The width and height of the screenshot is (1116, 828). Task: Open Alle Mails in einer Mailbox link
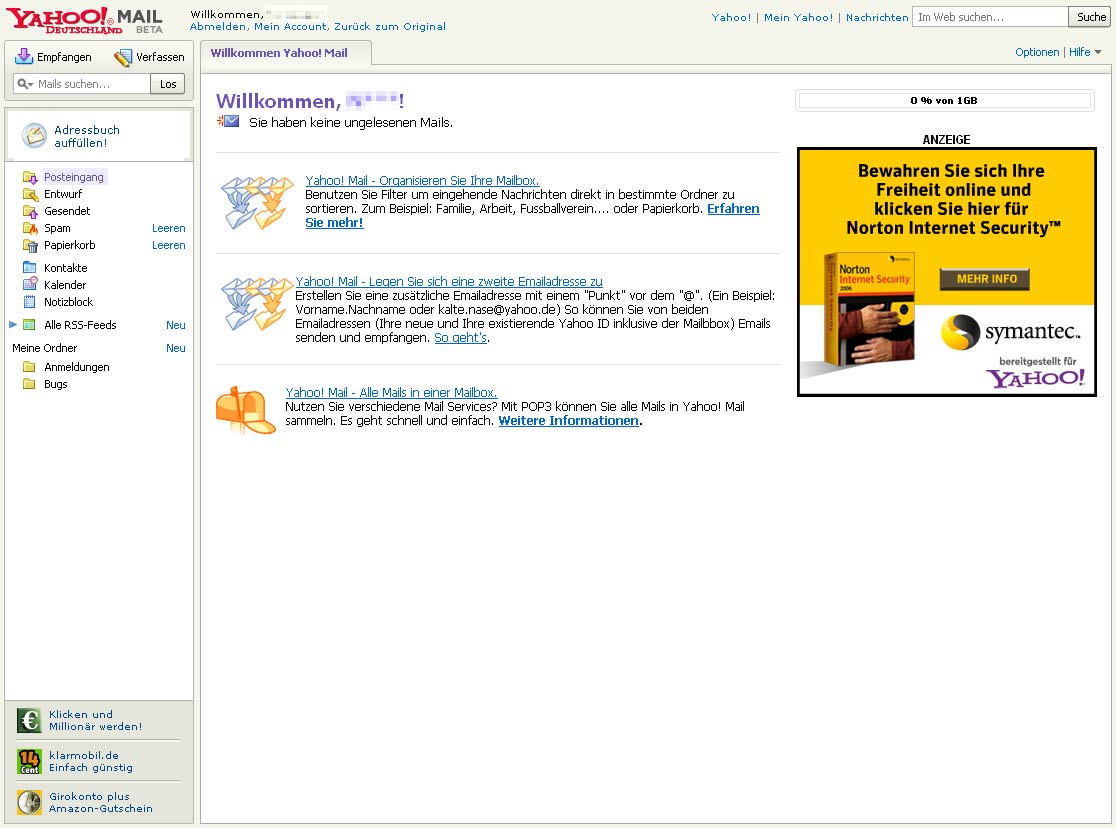click(x=391, y=393)
